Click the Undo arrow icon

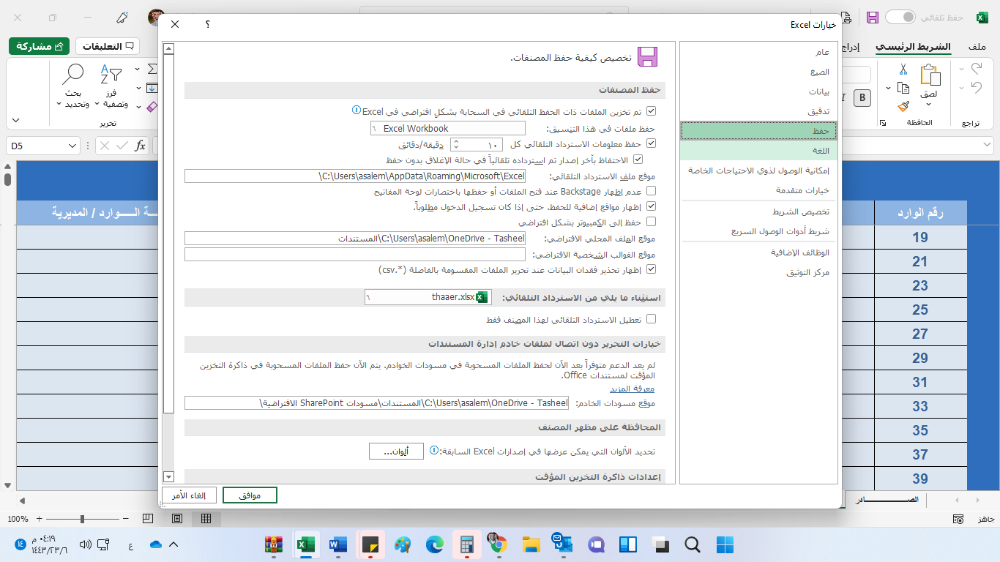tap(977, 87)
